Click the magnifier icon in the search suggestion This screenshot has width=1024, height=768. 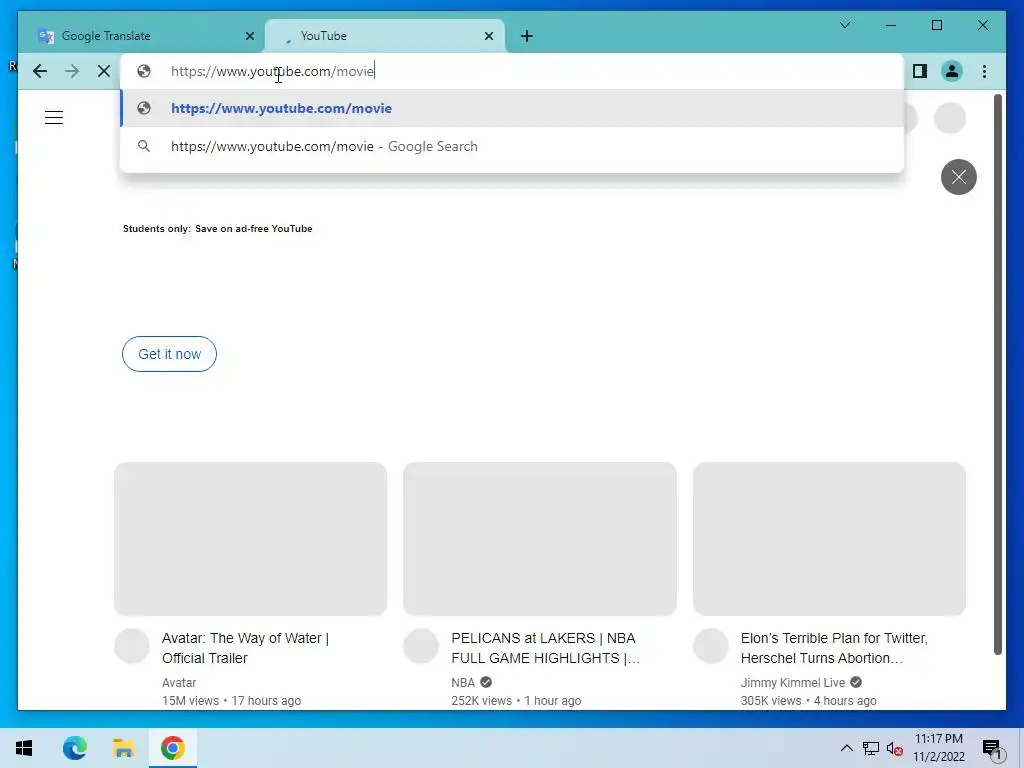pyautogui.click(x=144, y=146)
